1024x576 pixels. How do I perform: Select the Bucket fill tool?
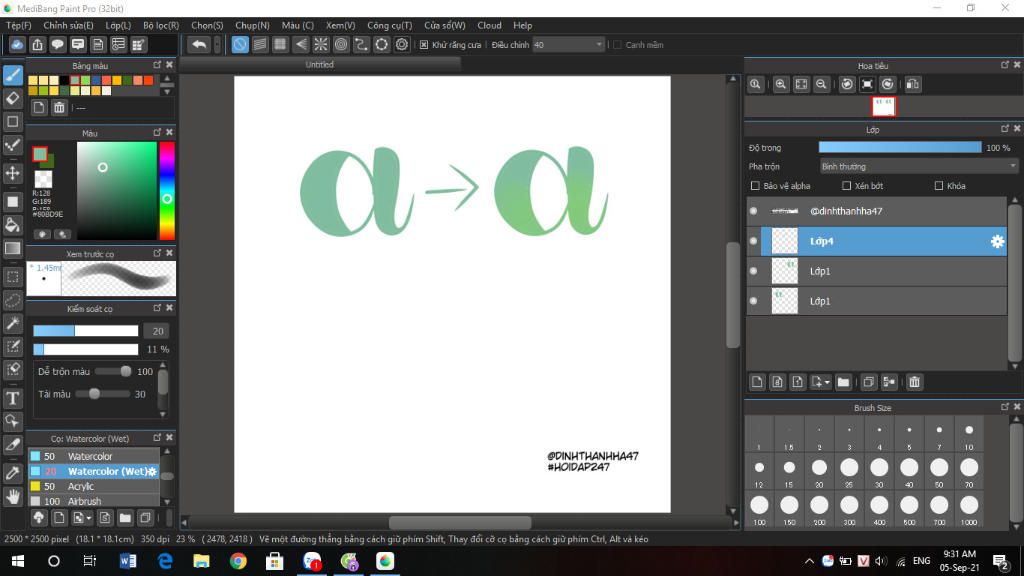[x=13, y=225]
